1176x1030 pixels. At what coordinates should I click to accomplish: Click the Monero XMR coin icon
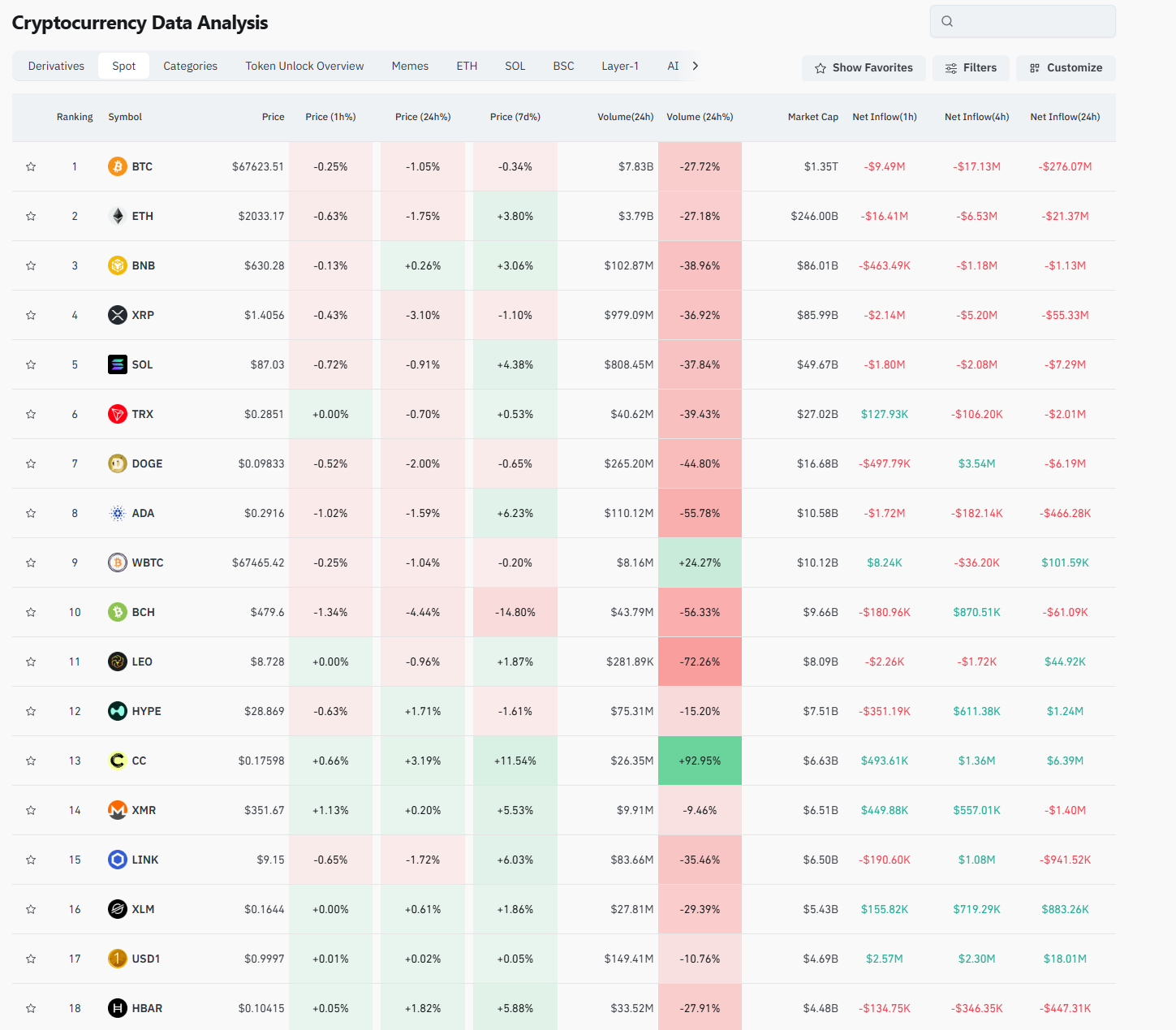118,810
